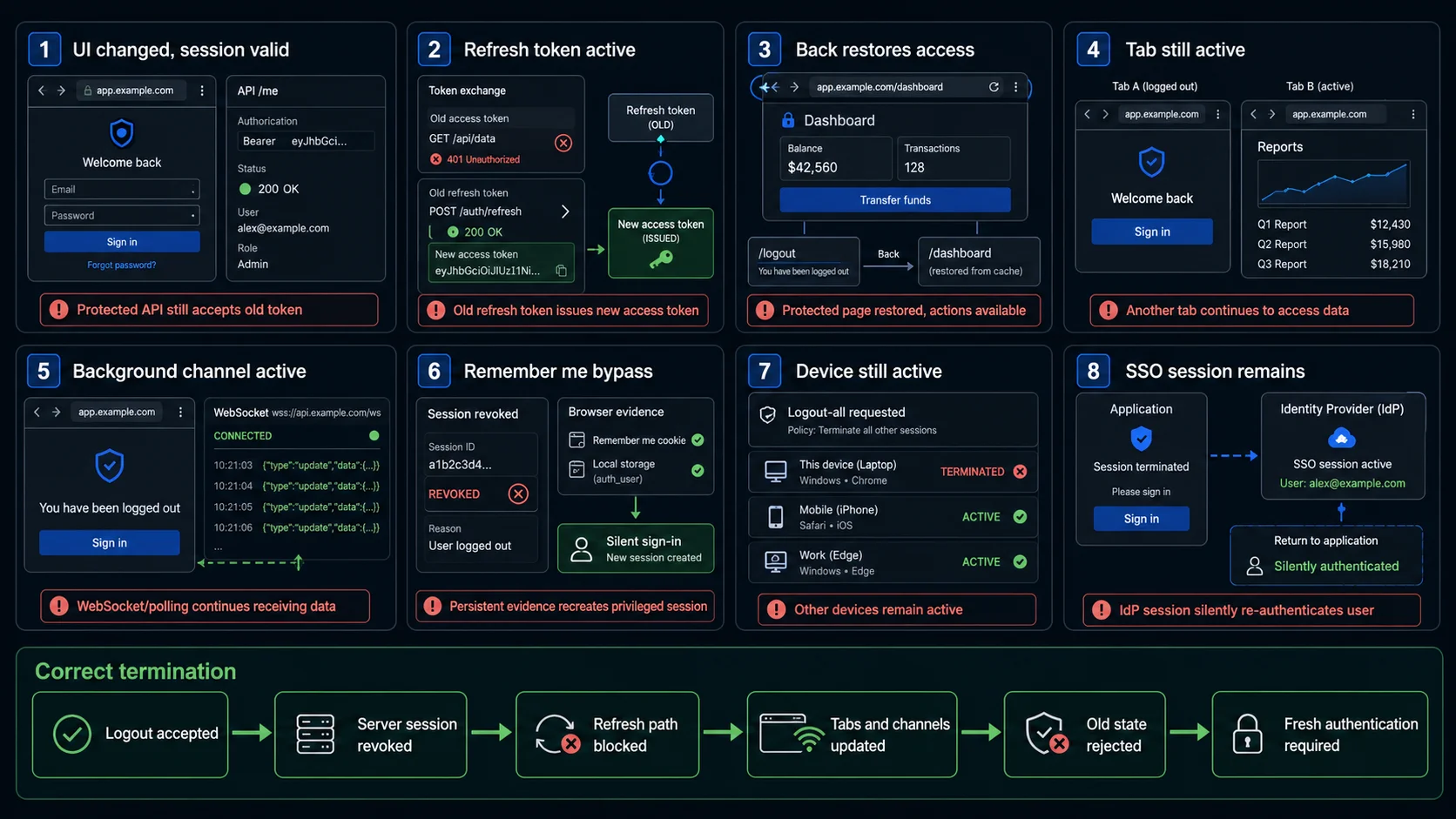Click the Fresh authentication required lock icon
The width and height of the screenshot is (1456, 819).
click(x=1248, y=735)
